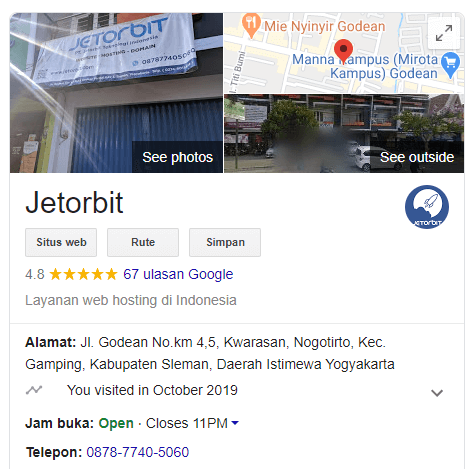The height and width of the screenshot is (469, 471).
Task: Expand the October 2019 visit details chevron
Action: click(x=437, y=393)
